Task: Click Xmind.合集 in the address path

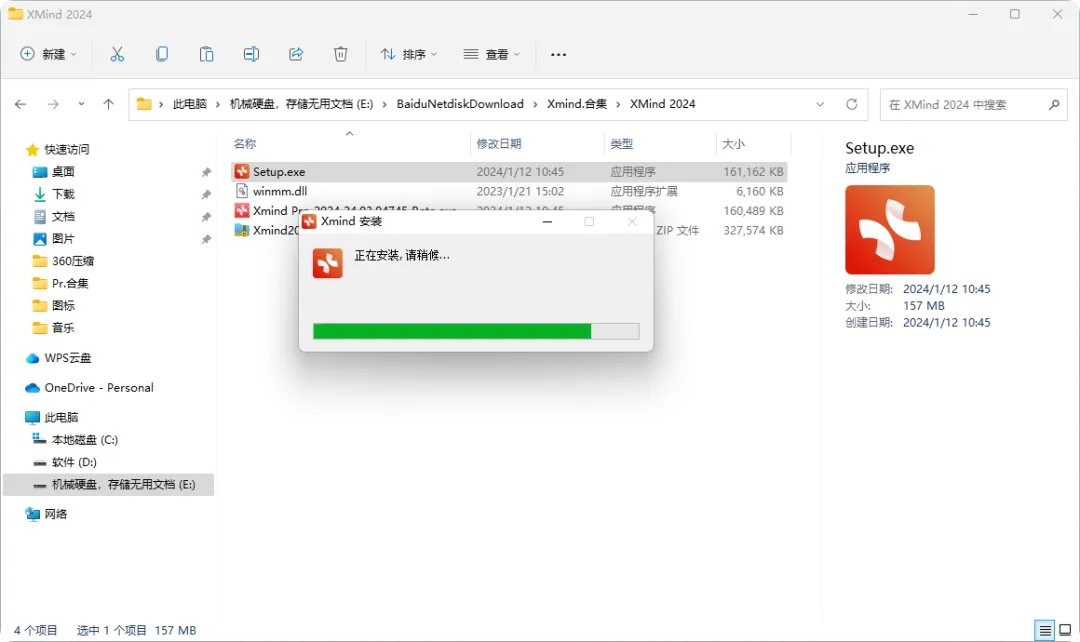Action: [x=577, y=104]
